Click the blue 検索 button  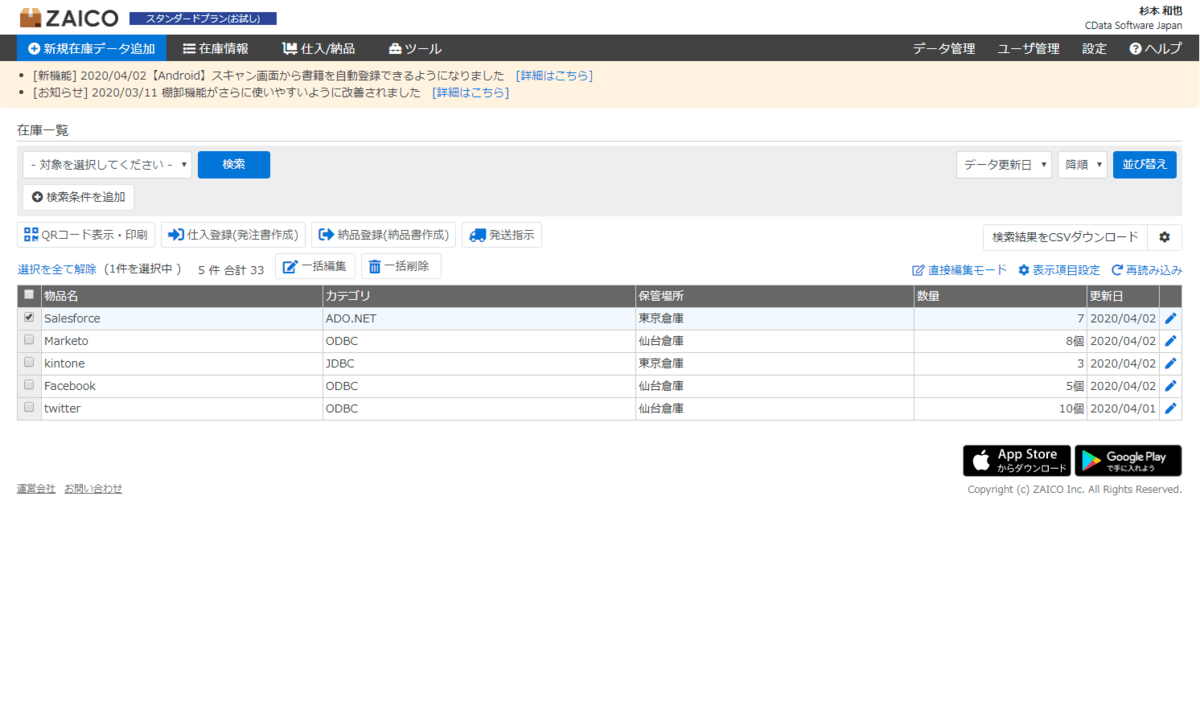[234, 165]
